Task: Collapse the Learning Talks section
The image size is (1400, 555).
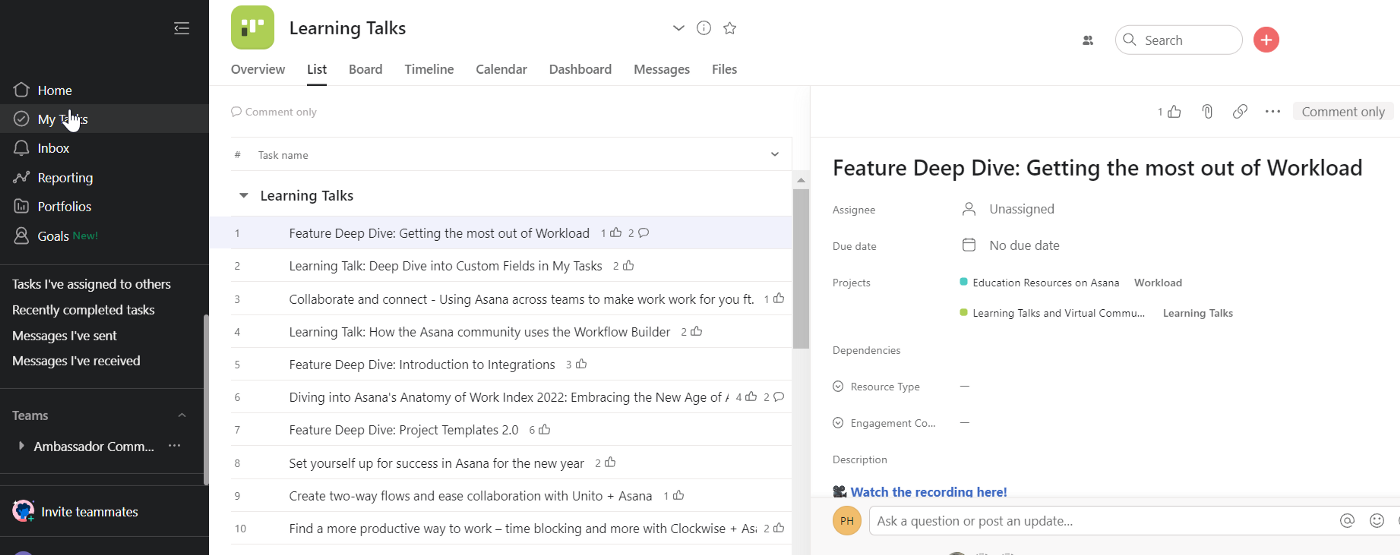Action: pos(243,196)
